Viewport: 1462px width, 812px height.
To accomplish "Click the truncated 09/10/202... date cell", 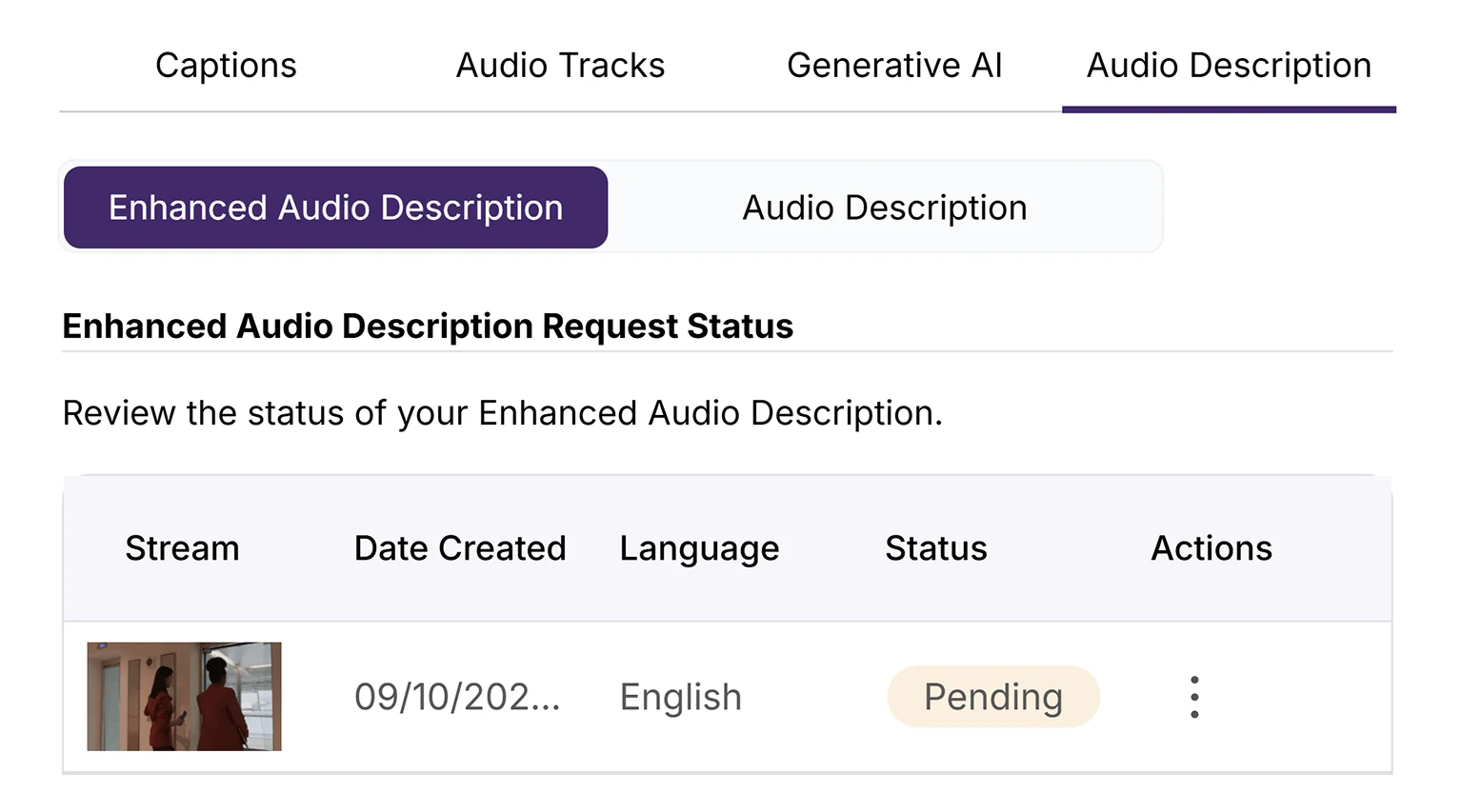I will (457, 697).
